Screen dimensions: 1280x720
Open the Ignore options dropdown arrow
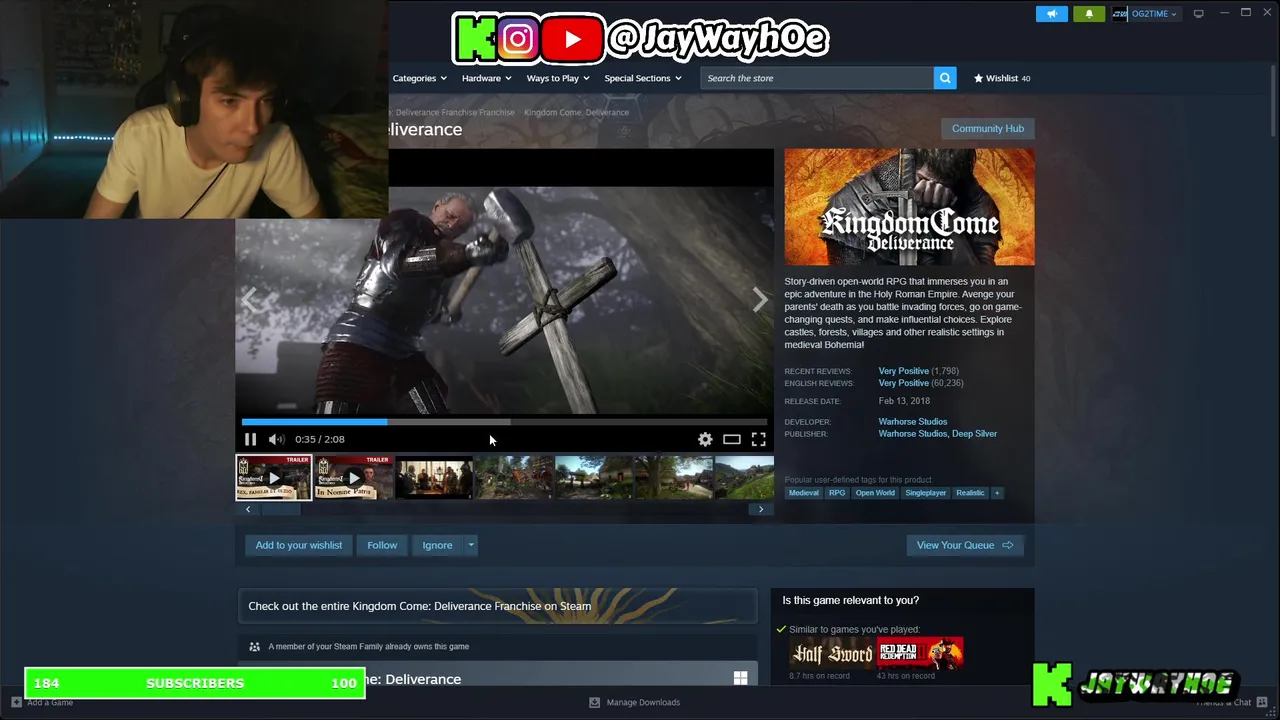click(x=470, y=545)
